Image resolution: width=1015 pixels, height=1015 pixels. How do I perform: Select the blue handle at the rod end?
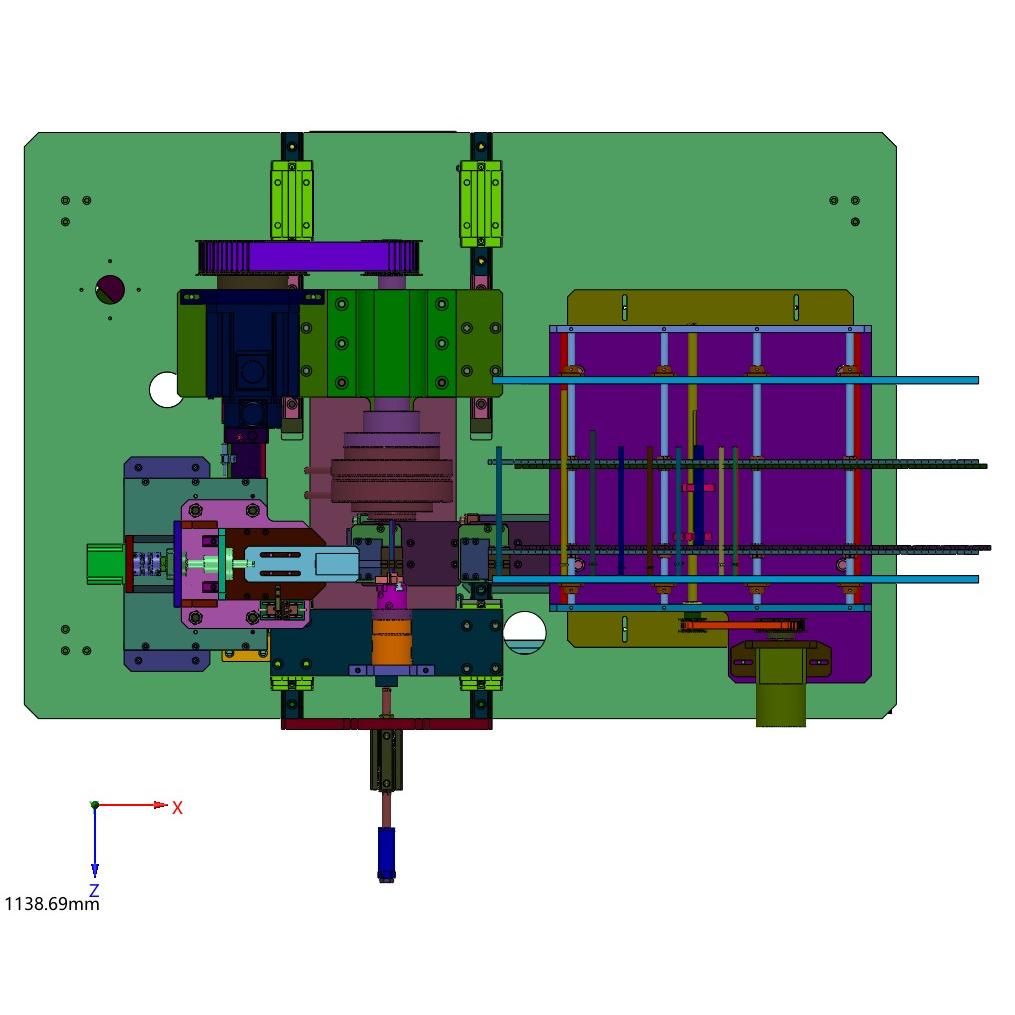point(386,853)
